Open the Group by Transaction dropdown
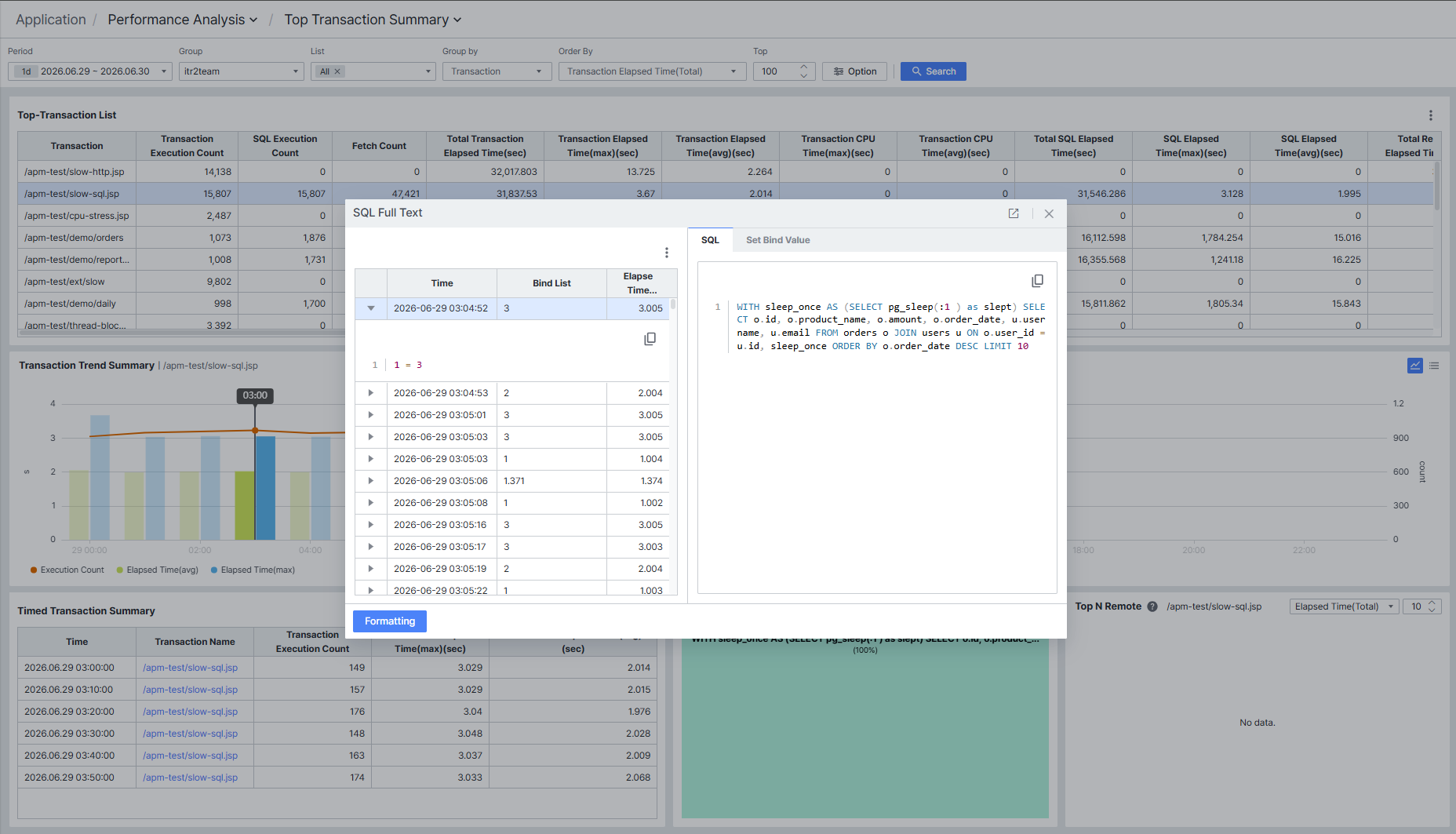The width and height of the screenshot is (1456, 834). [x=497, y=71]
